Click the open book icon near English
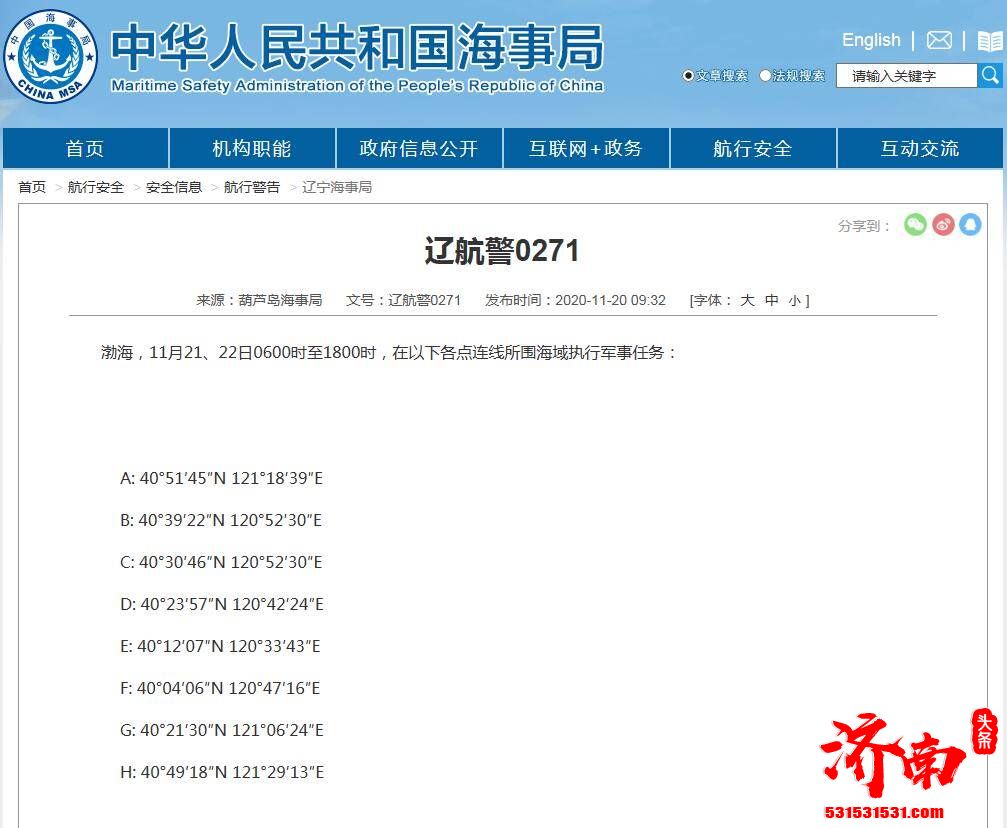 [986, 40]
